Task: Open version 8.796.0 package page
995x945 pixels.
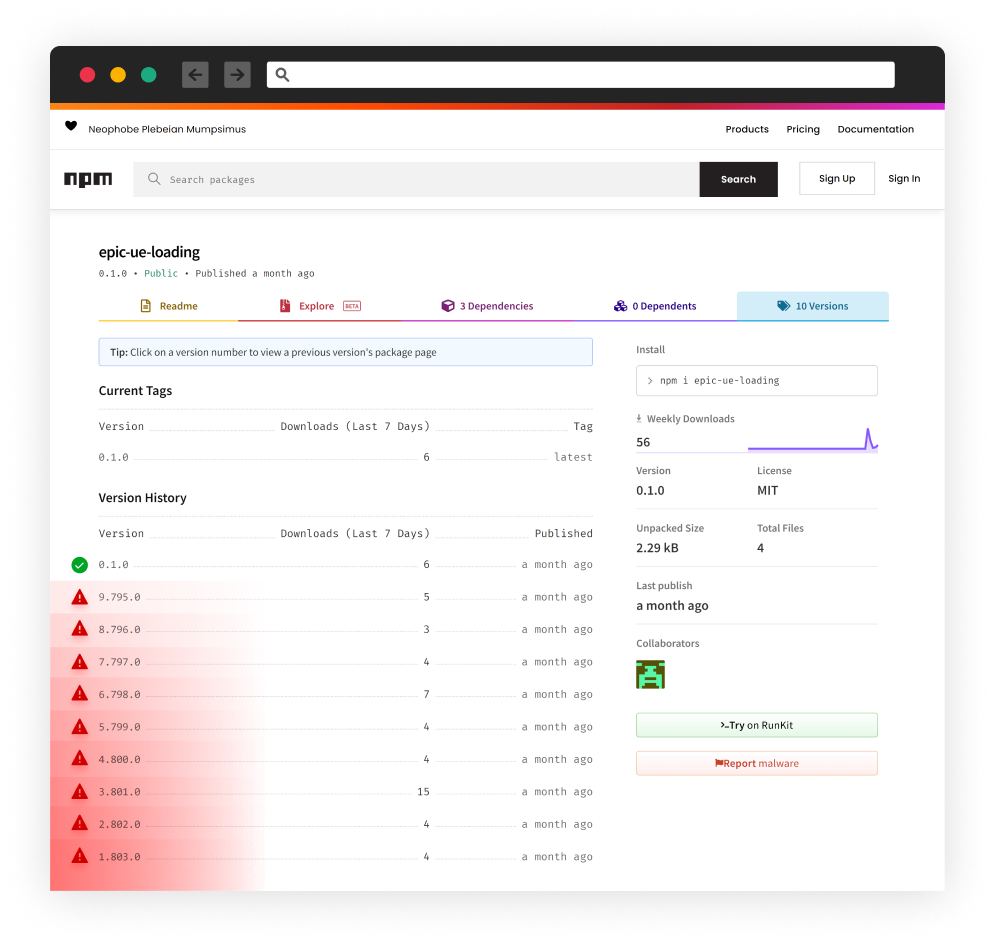Action: pyautogui.click(x=119, y=630)
